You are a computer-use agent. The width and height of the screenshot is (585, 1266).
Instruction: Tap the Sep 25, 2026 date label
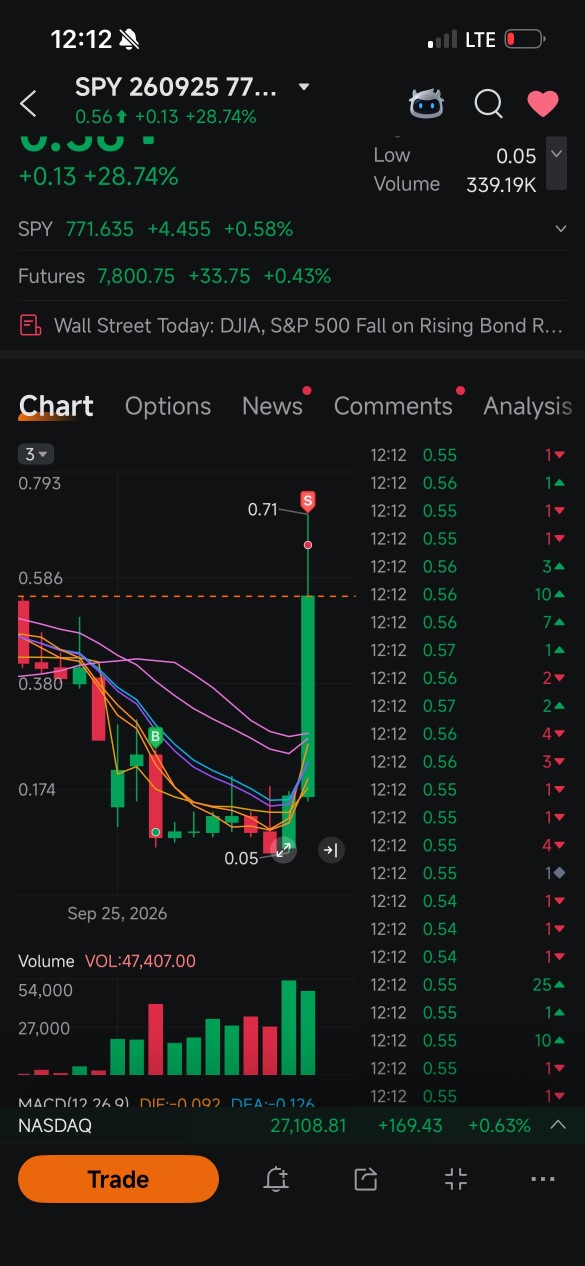click(x=117, y=913)
